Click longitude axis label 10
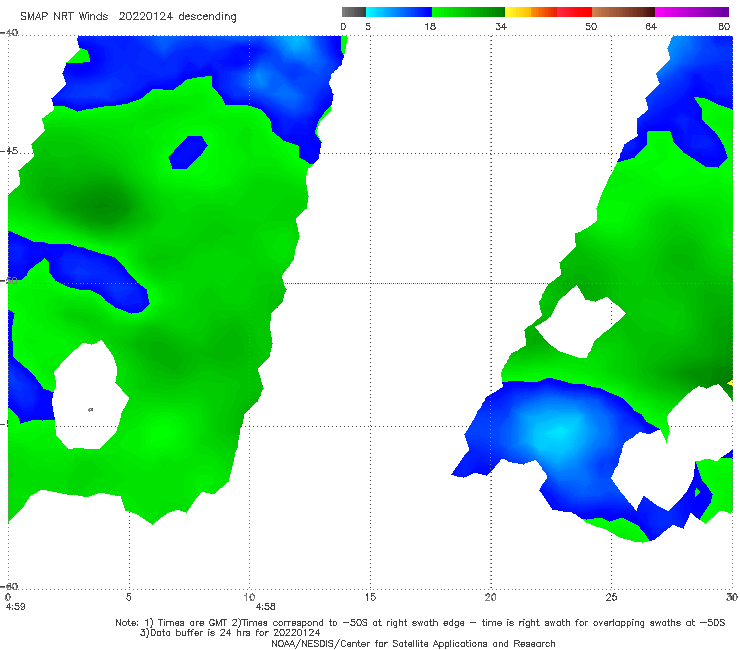 (x=249, y=597)
